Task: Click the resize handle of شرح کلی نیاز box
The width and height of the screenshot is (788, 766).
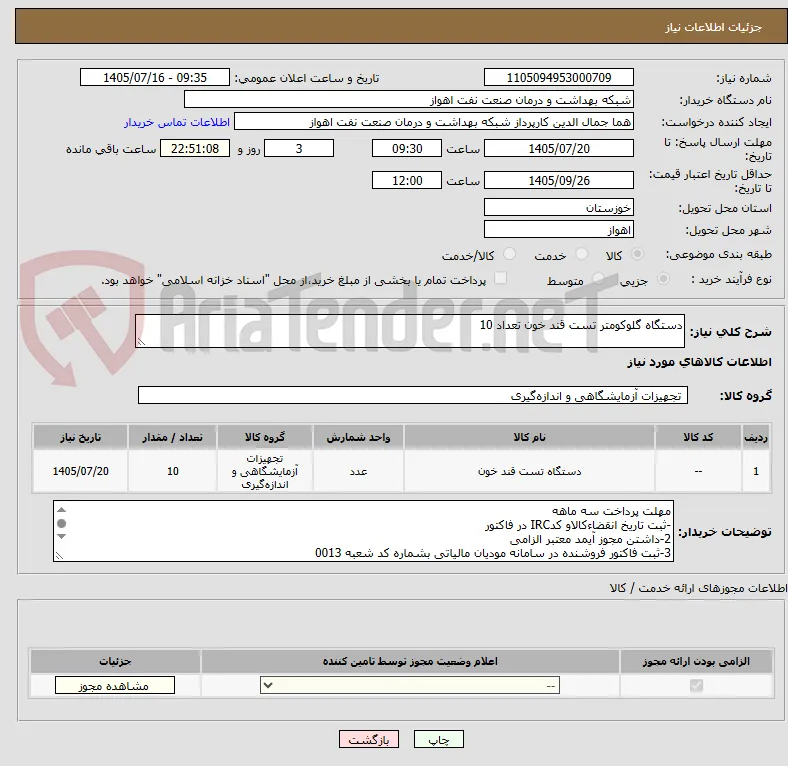Action: tap(141, 342)
